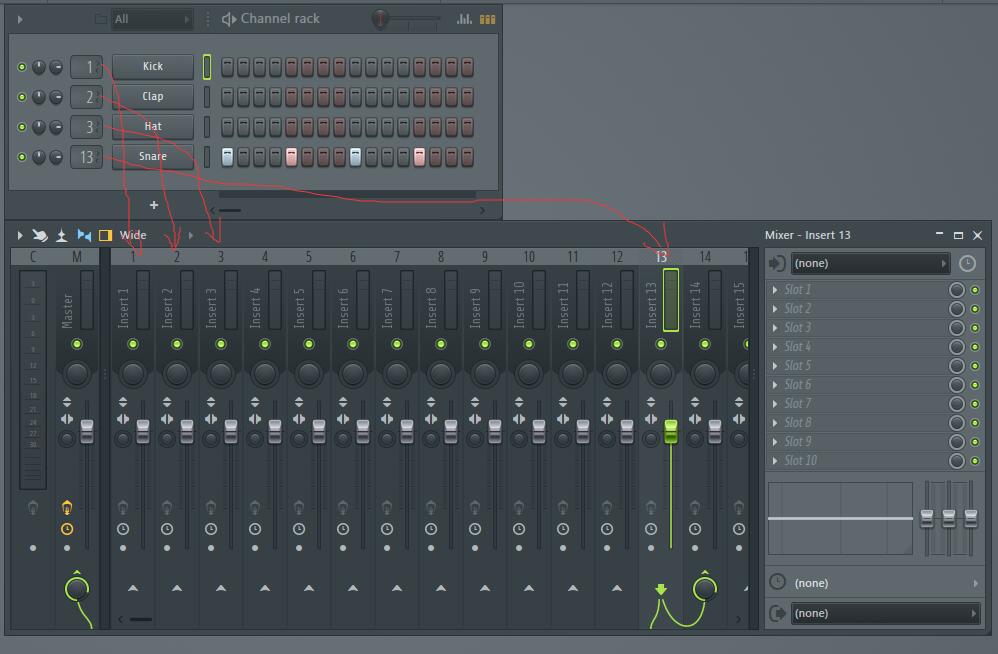Click the link-channels arrows icon in mixer toolbar

coord(84,235)
